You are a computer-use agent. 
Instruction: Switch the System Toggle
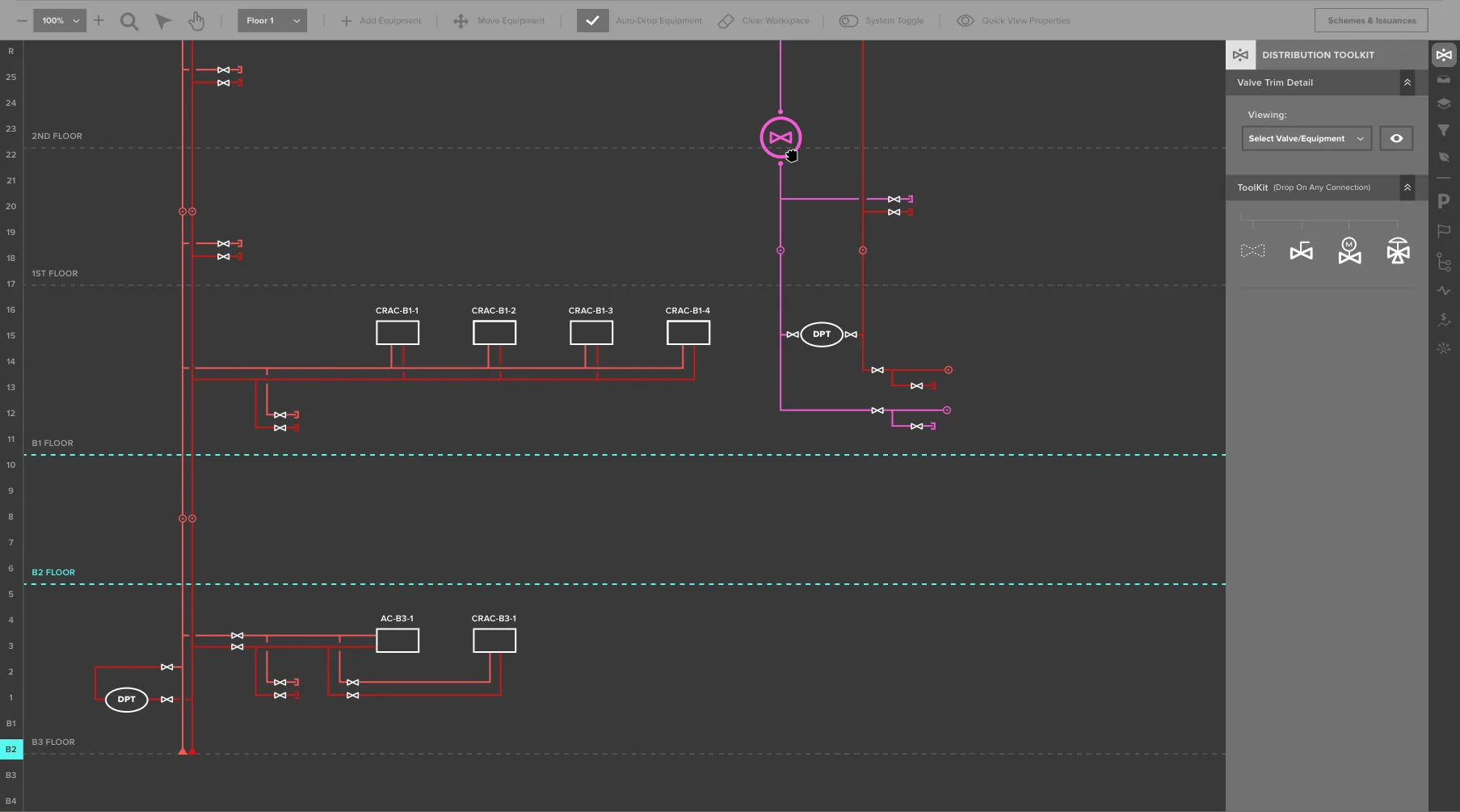coord(848,21)
